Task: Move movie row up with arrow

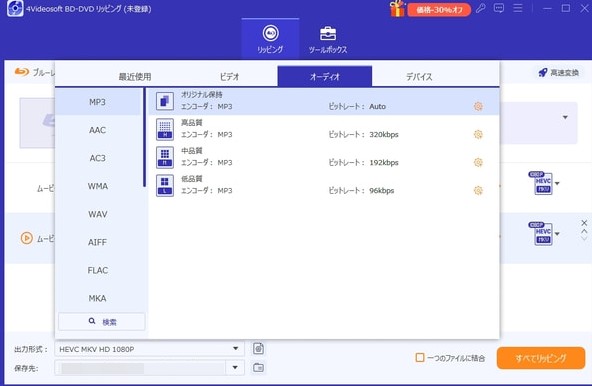Action: tap(584, 231)
